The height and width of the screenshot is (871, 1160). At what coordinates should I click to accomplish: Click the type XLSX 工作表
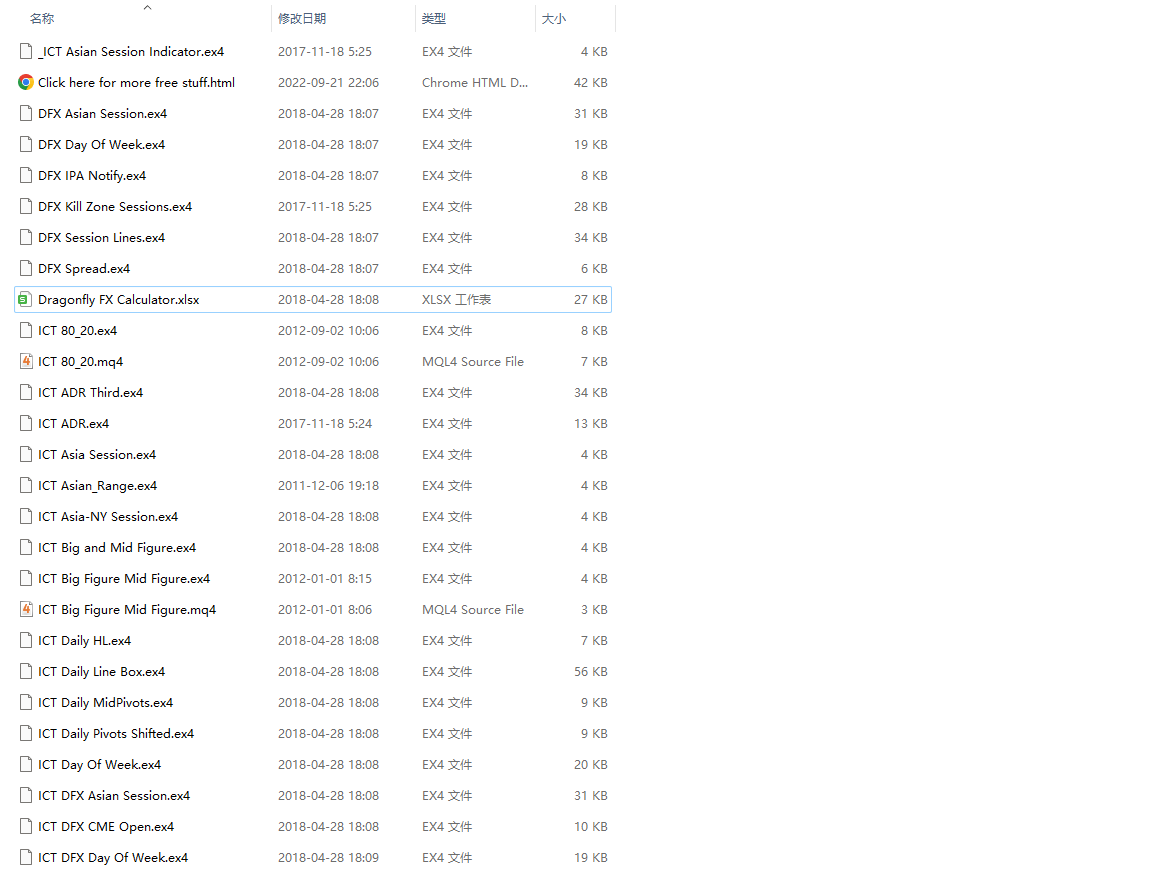(x=456, y=300)
